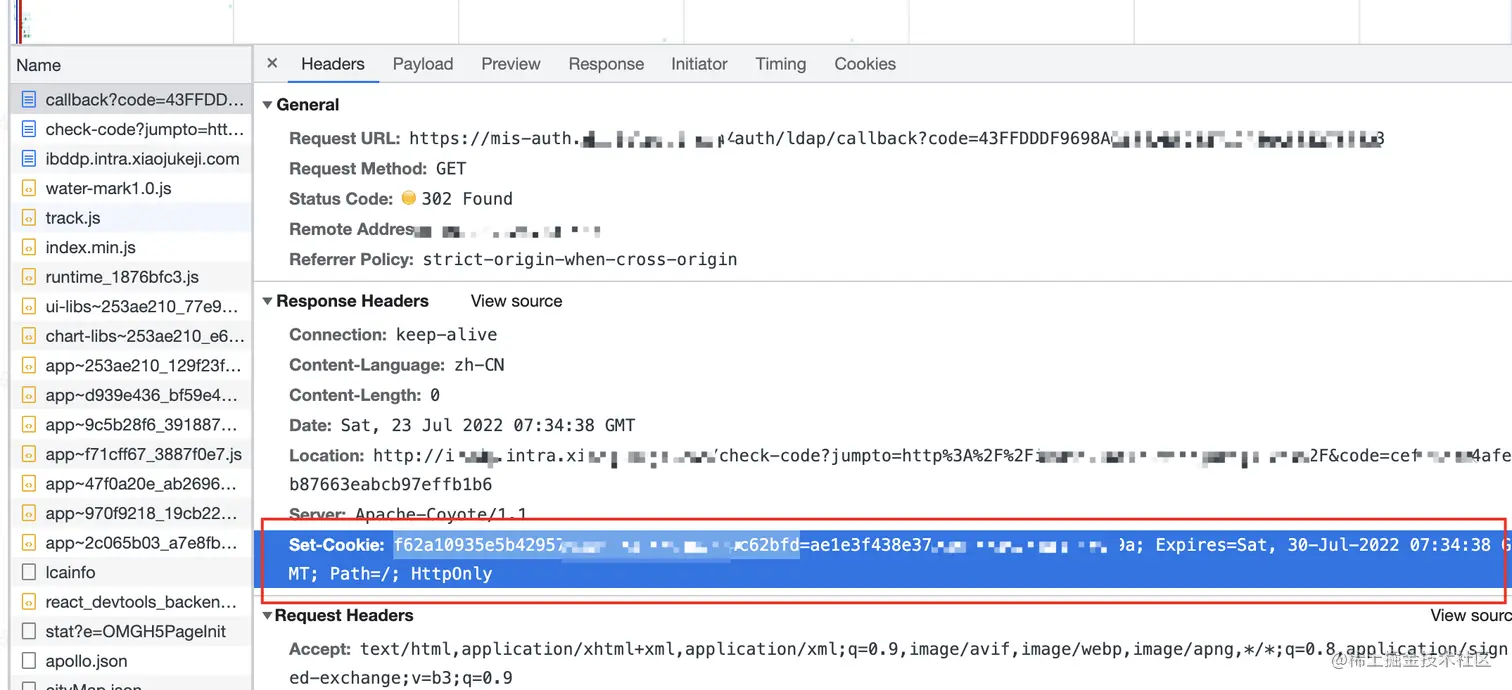The image size is (1512, 690).
Task: Close the request details panel
Action: (x=272, y=63)
